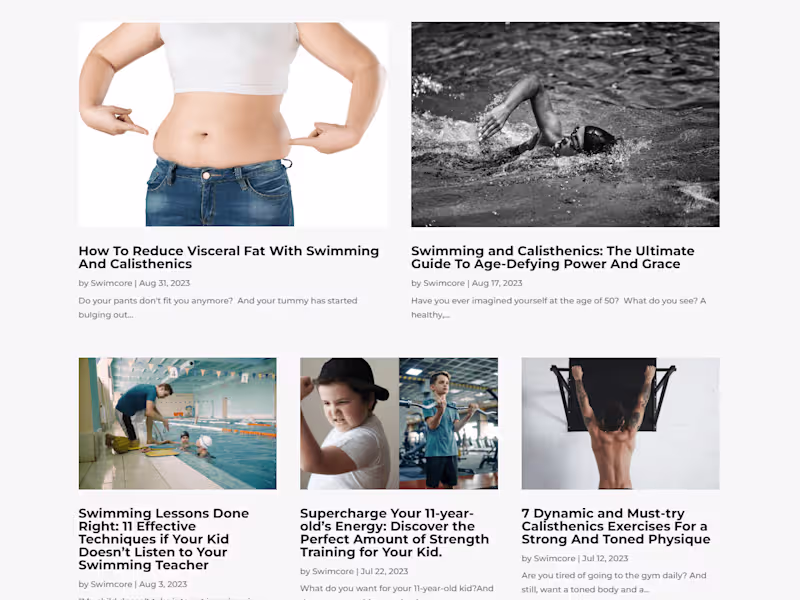Click Swimcore author link on Jul 22 post
The width and height of the screenshot is (800, 600).
pos(333,571)
